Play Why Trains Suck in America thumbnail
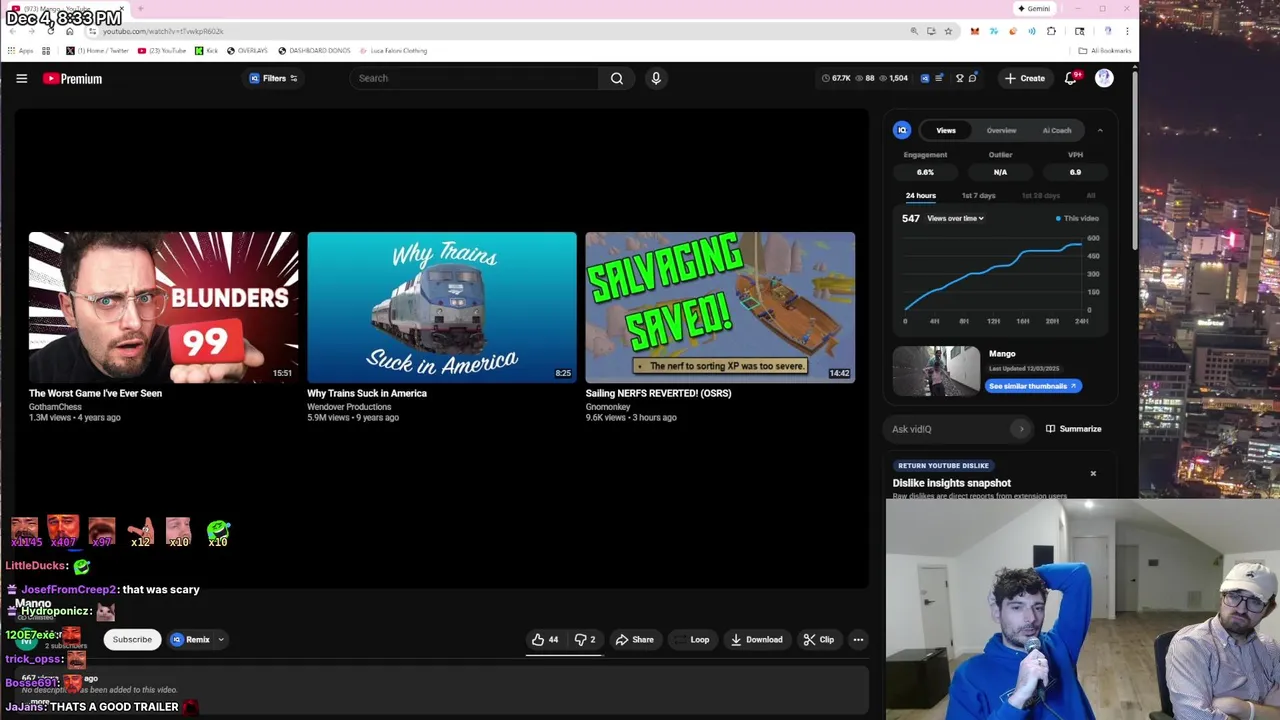The image size is (1280, 720). click(x=442, y=307)
